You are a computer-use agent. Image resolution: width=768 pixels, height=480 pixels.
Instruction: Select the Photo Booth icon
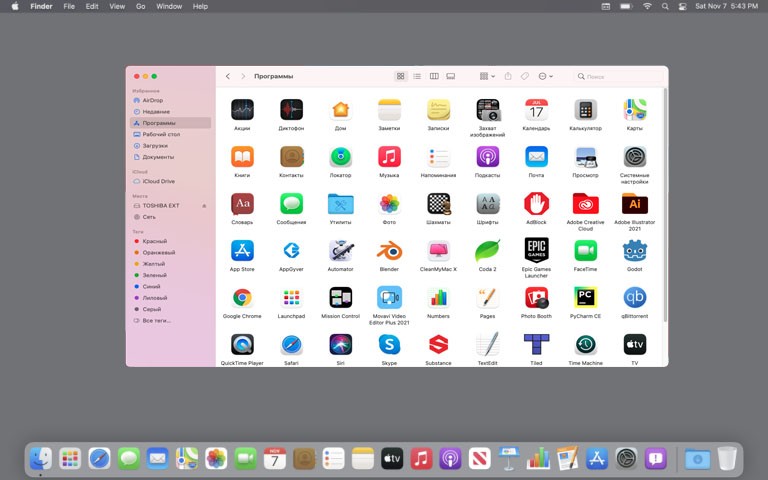(x=536, y=297)
